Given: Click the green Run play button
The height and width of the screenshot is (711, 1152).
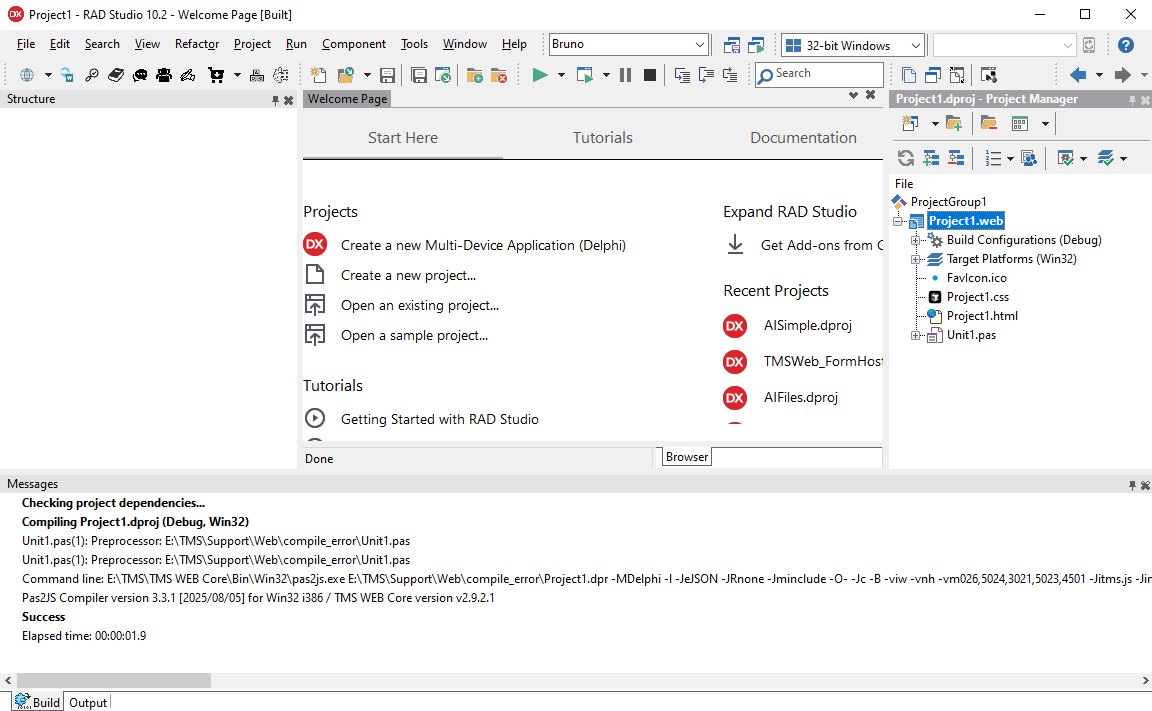Looking at the screenshot, I should tap(540, 75).
